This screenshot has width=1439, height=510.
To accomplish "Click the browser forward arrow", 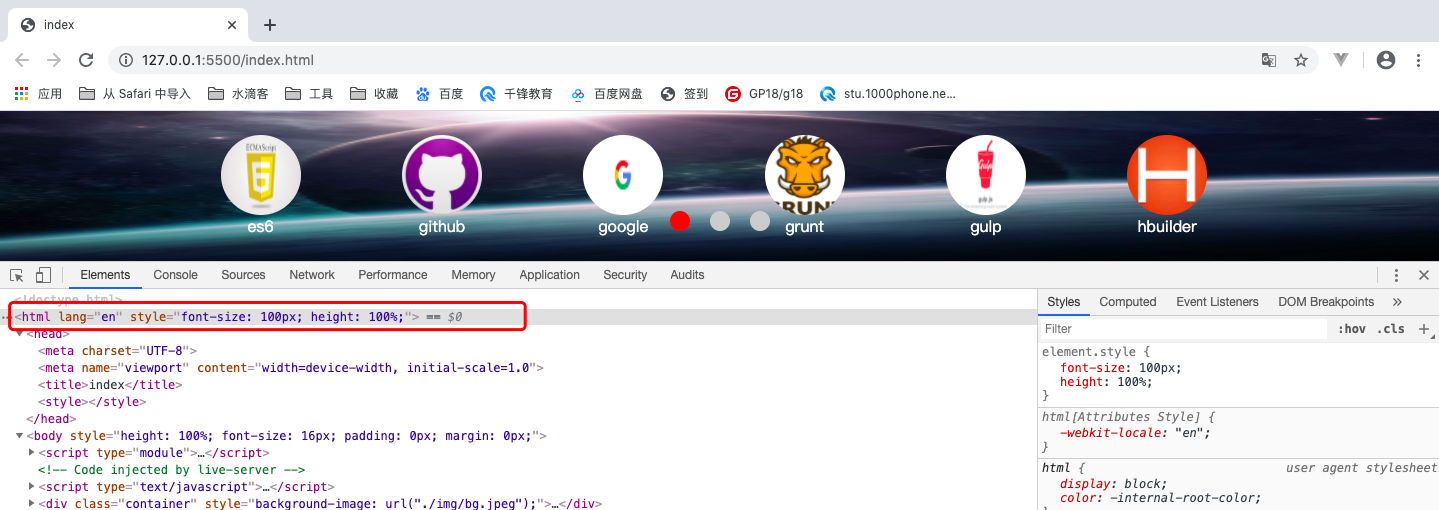I will (x=54, y=60).
